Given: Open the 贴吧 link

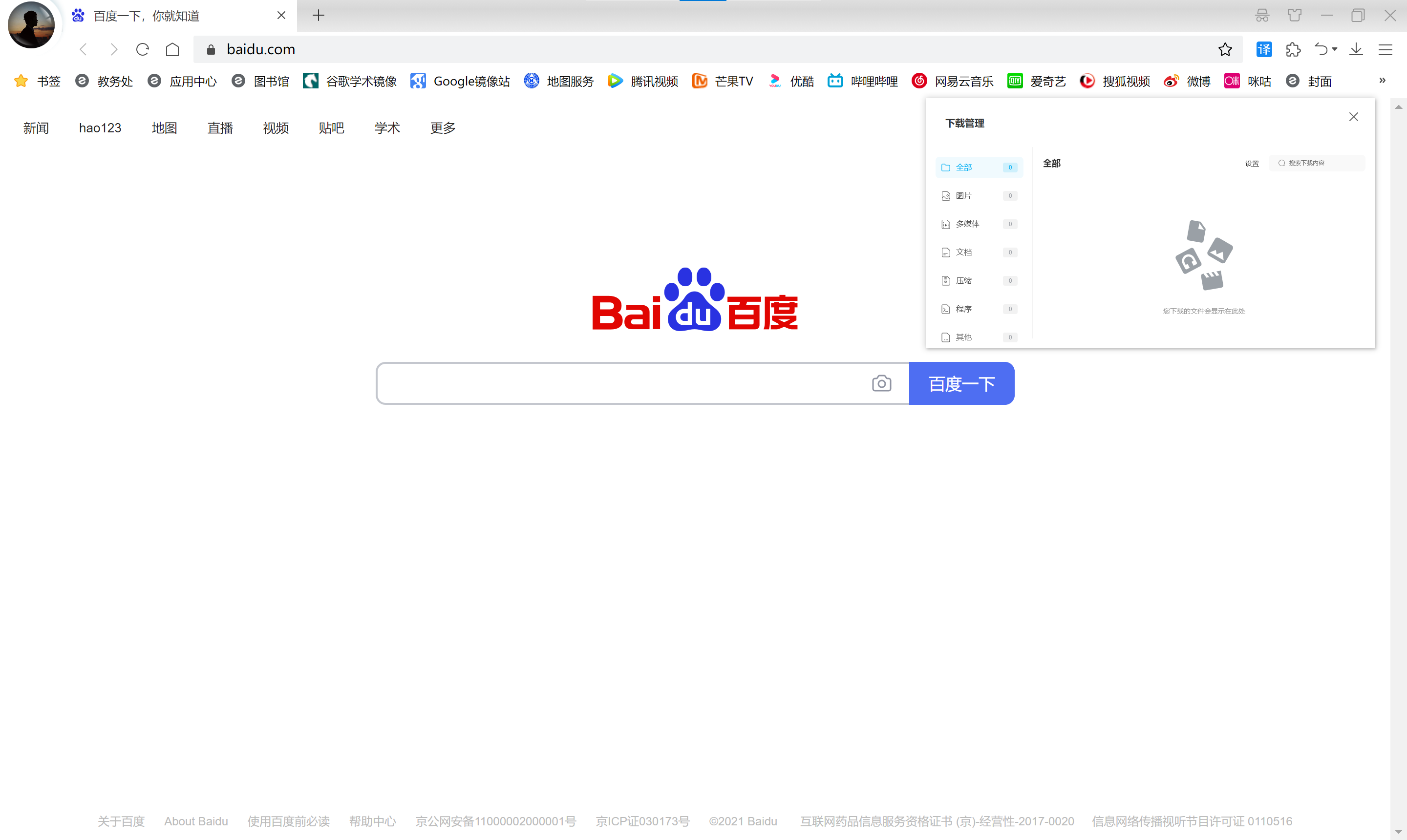Looking at the screenshot, I should tap(331, 128).
